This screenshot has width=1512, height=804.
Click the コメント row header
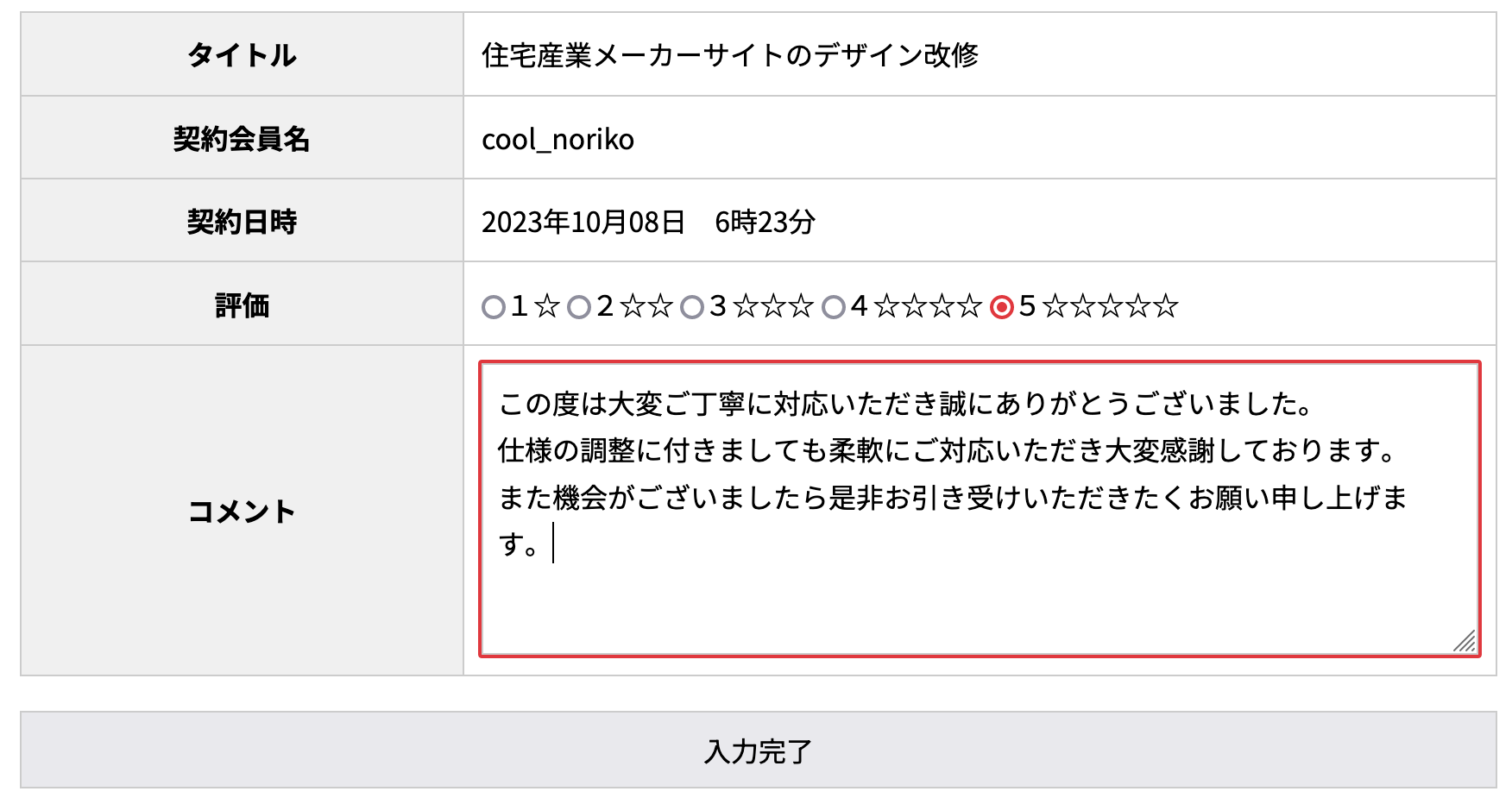coord(242,512)
